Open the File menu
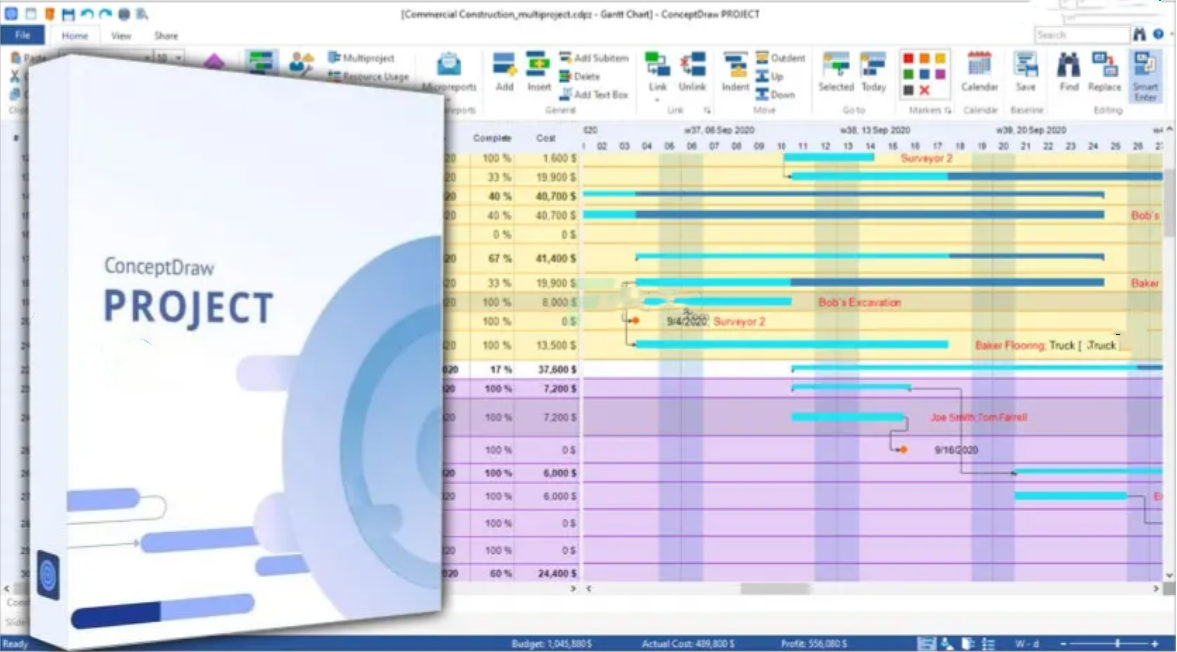This screenshot has height=652, width=1177. [x=23, y=35]
